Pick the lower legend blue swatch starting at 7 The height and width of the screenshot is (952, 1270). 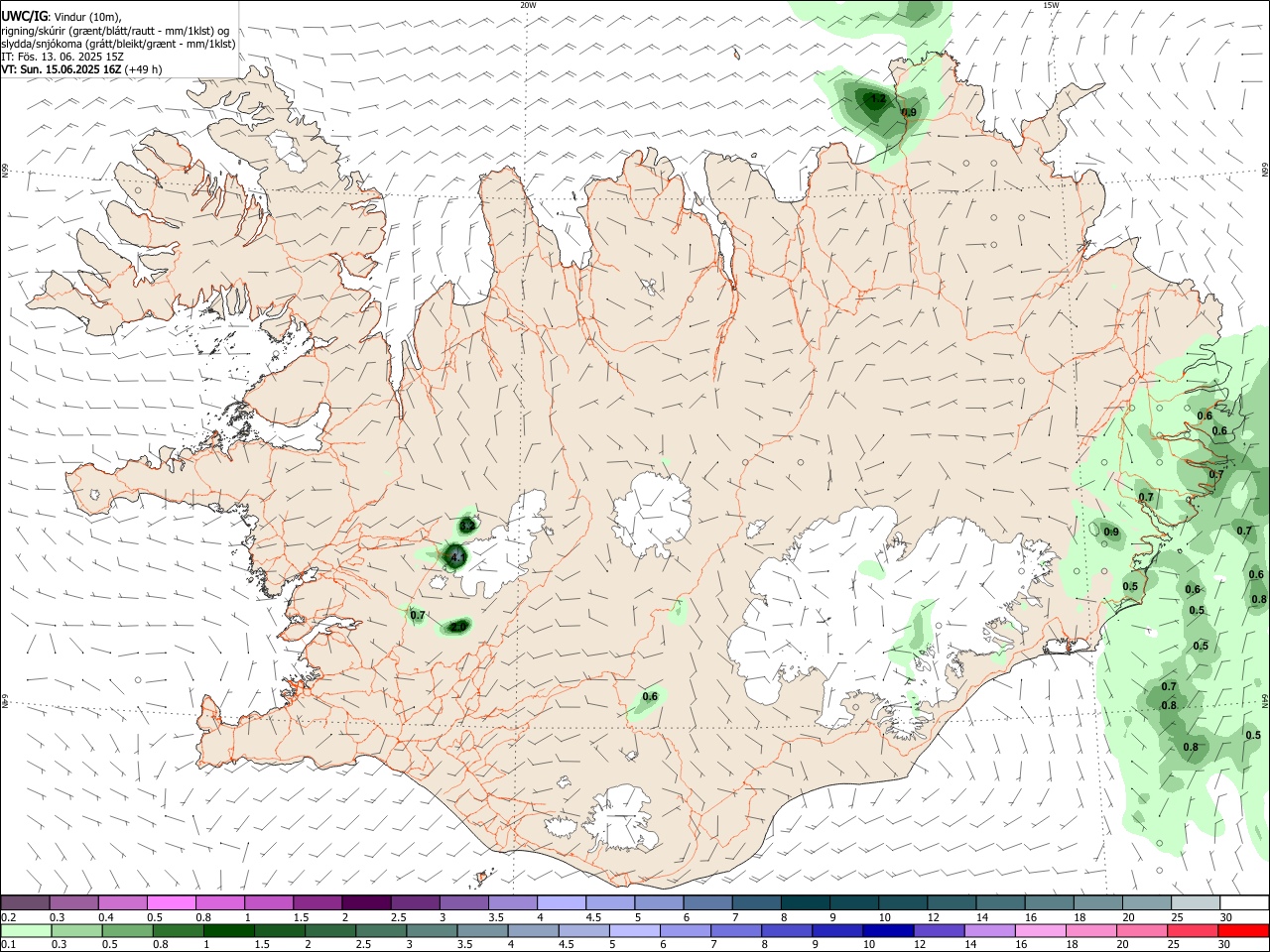point(736,930)
